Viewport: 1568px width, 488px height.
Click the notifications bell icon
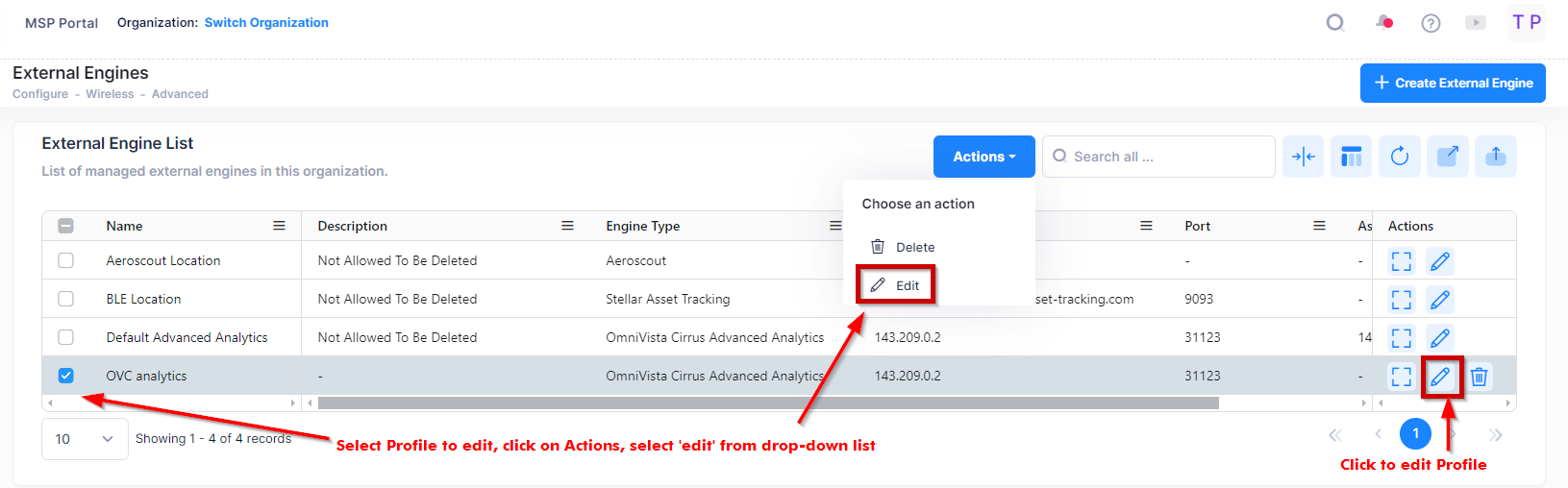1383,23
